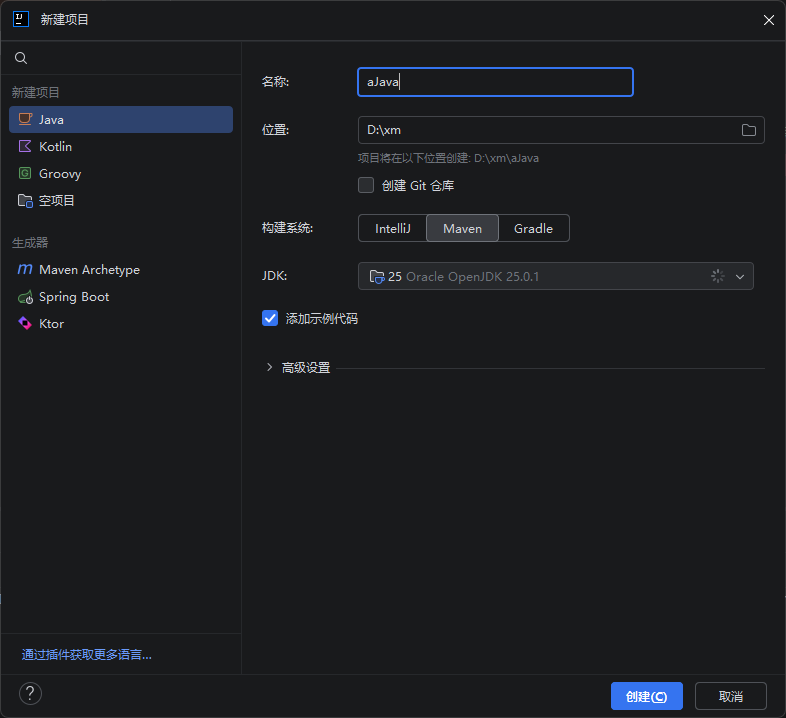Click the project path hint D:\xm\aJava
This screenshot has width=786, height=718.
506,158
